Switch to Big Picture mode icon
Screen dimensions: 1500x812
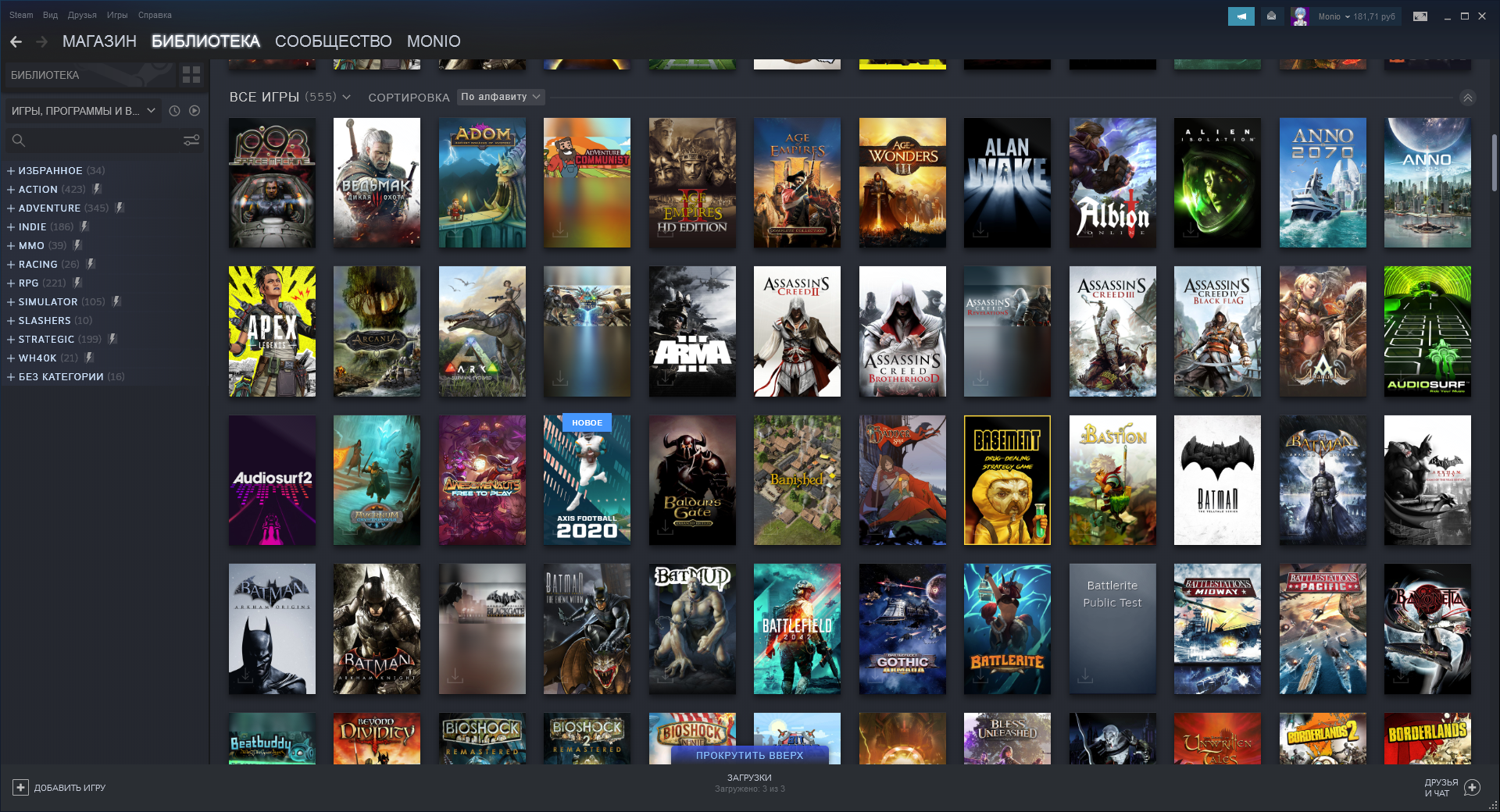[x=1420, y=16]
